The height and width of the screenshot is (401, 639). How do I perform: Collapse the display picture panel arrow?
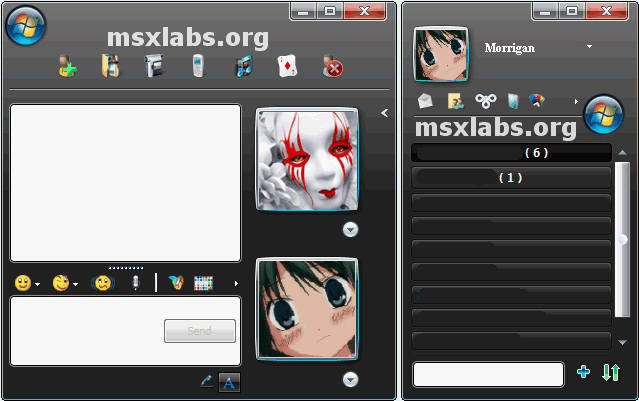[x=384, y=113]
